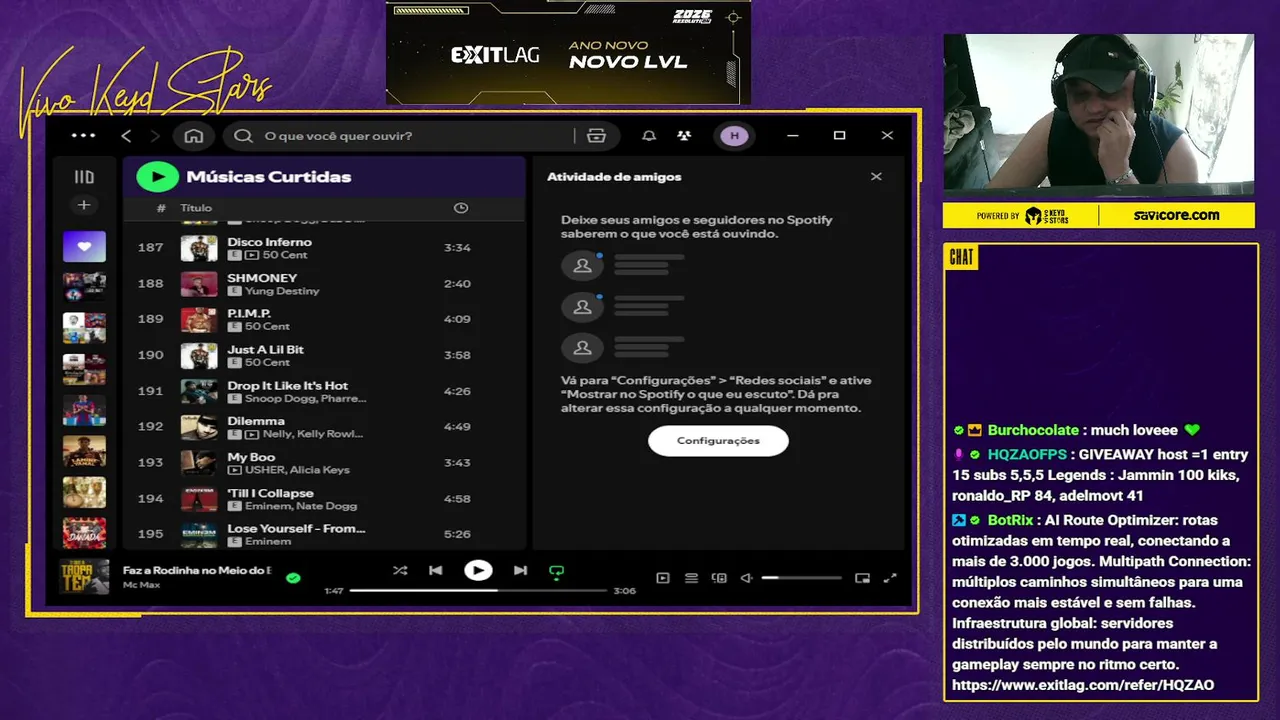Open the Now Playing view icon

[663, 578]
